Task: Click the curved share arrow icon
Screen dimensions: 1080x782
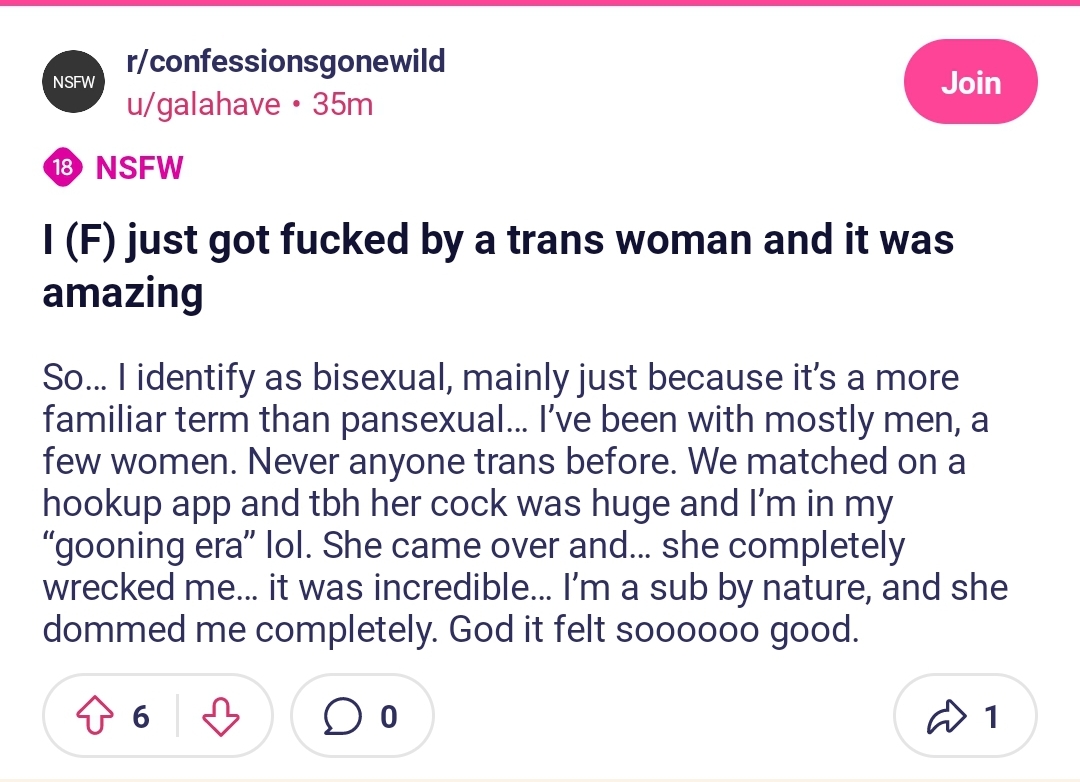Action: pyautogui.click(x=946, y=717)
